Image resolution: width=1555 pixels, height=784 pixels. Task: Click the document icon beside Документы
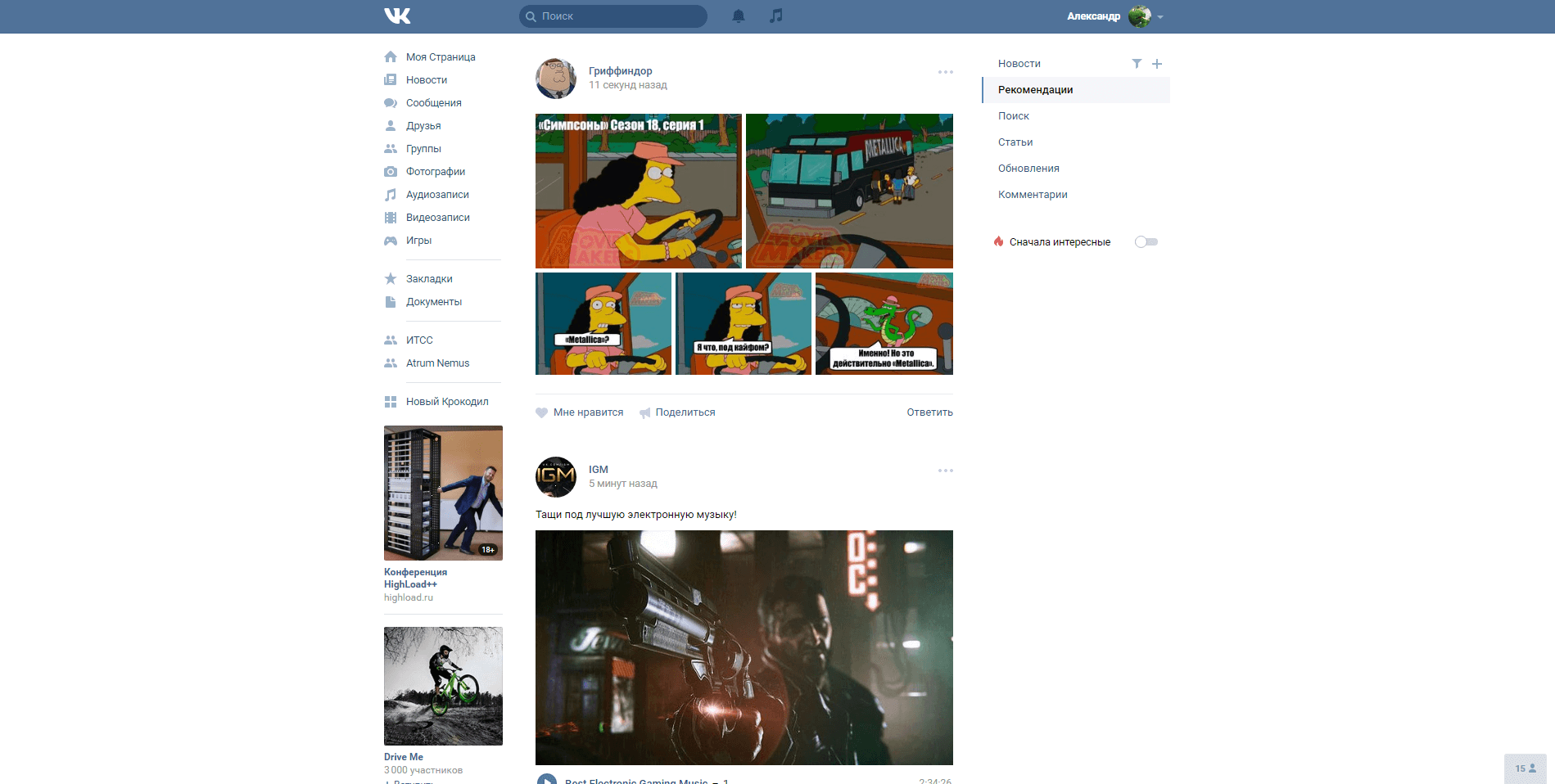pos(391,302)
